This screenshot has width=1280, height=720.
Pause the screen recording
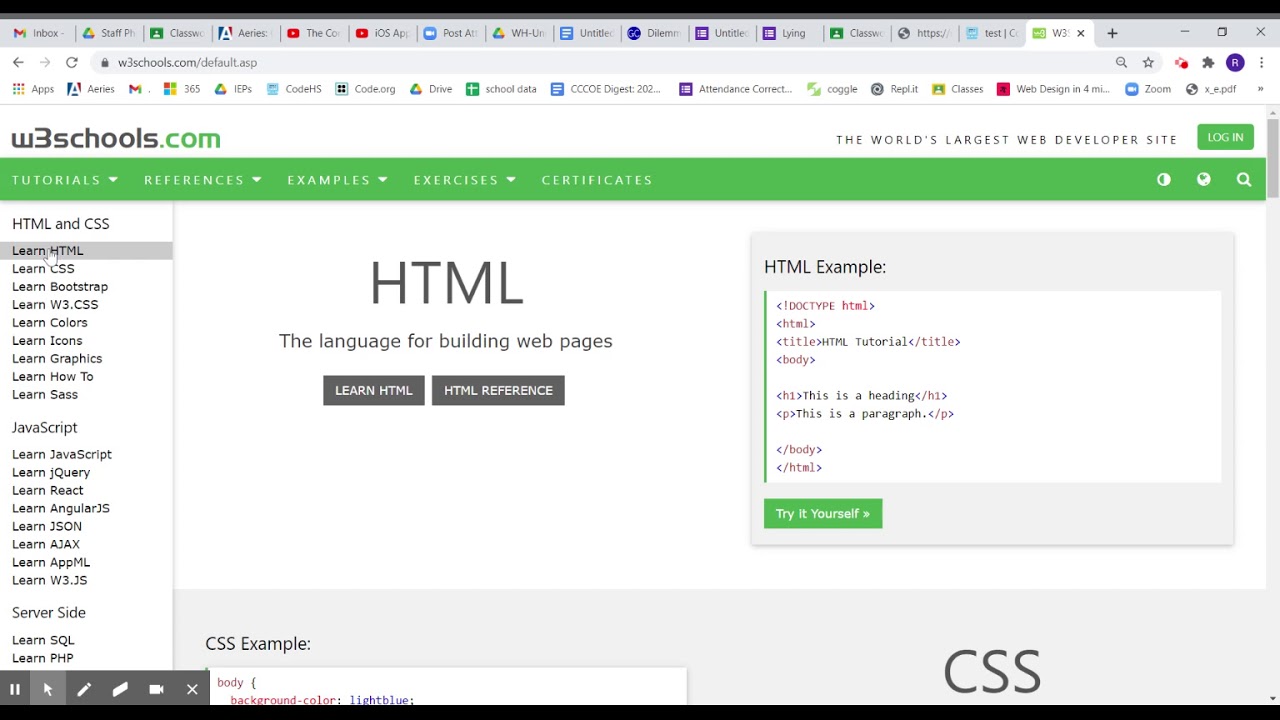(15, 689)
